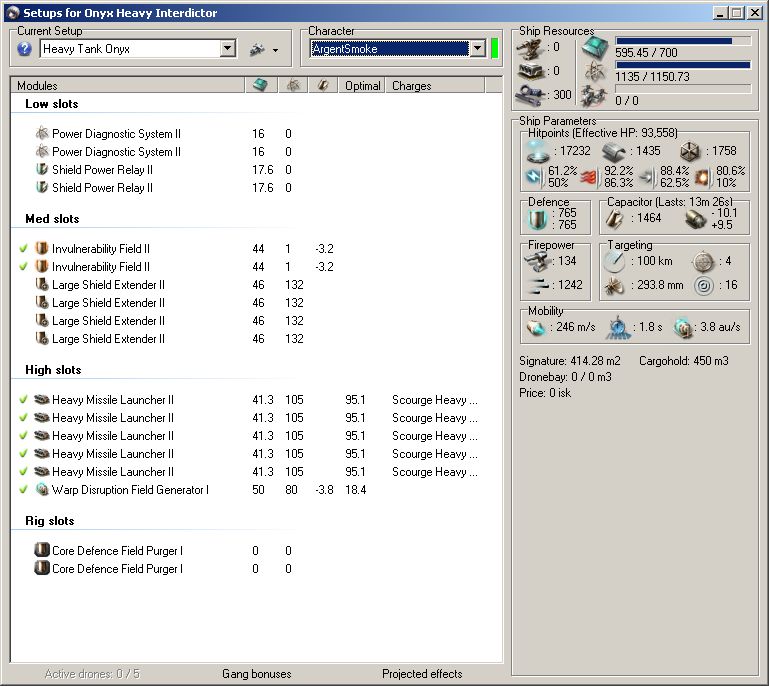This screenshot has width=769, height=686.
Task: Click the drone bandwidth icon showing 0 / 0
Action: coord(593,96)
